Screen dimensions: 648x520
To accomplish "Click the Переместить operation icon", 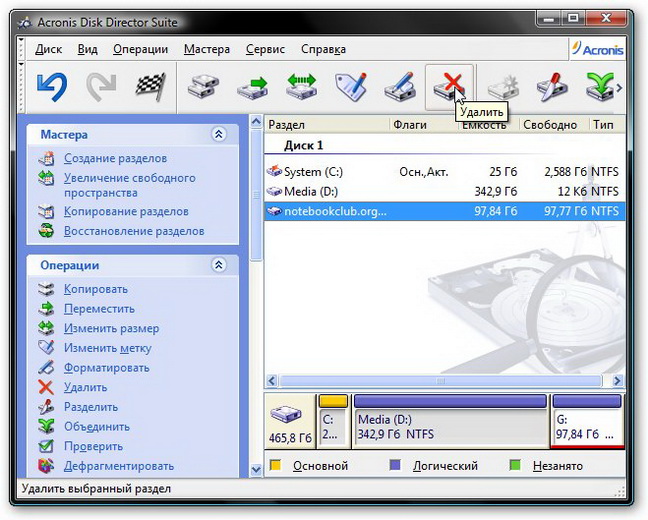I will pyautogui.click(x=46, y=308).
